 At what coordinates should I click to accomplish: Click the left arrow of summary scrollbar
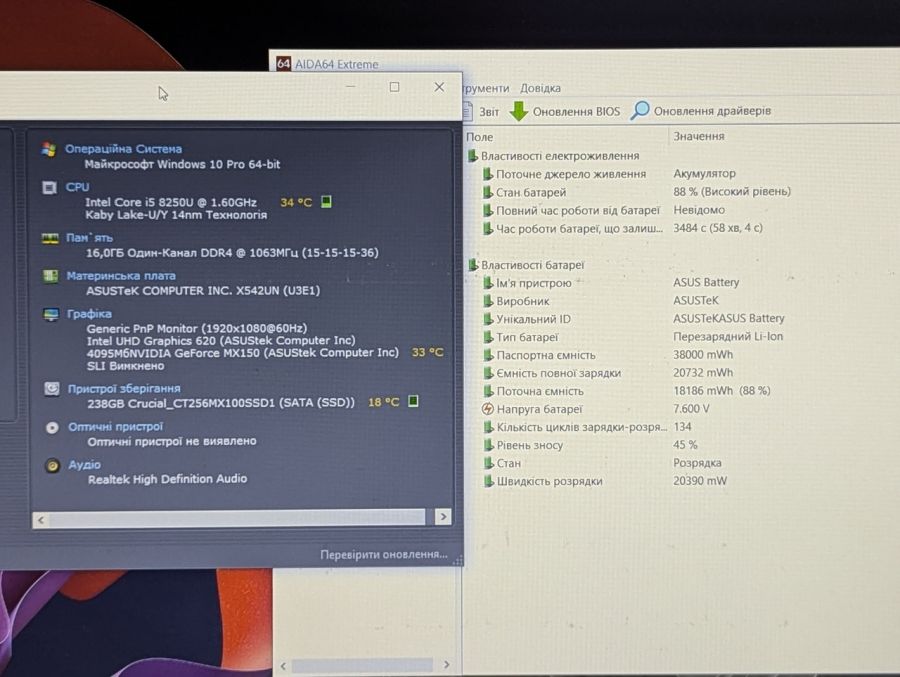click(x=40, y=520)
